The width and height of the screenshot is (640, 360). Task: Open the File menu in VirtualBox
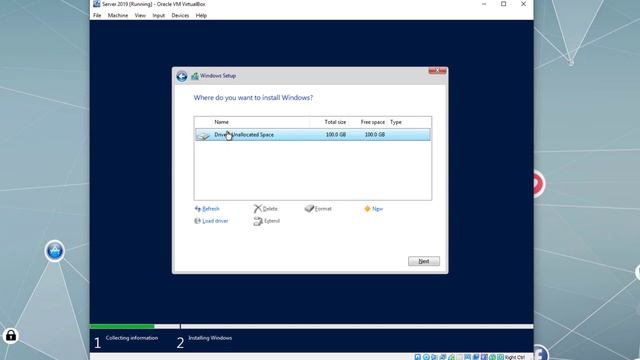[97, 16]
